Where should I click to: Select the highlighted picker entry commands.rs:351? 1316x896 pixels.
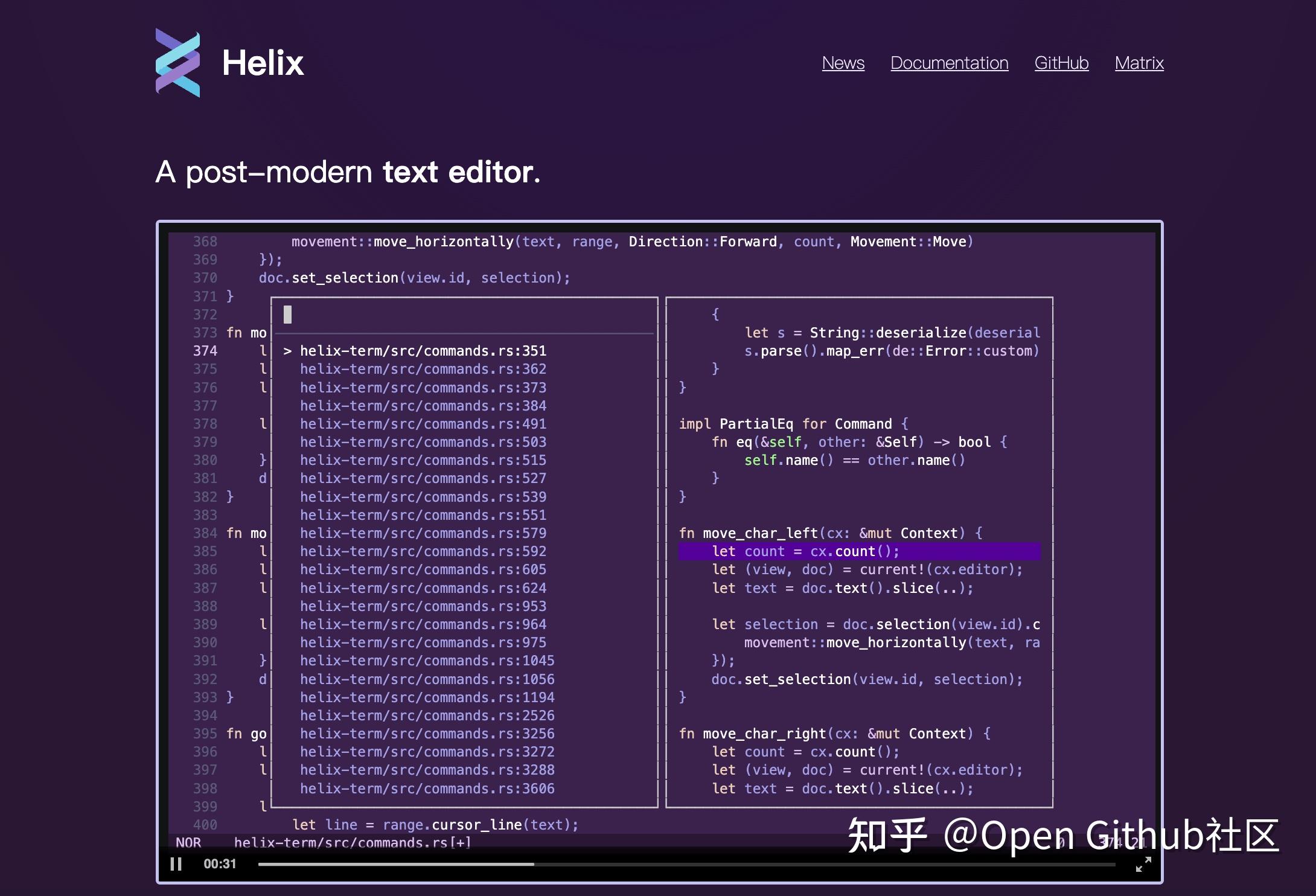coord(423,350)
